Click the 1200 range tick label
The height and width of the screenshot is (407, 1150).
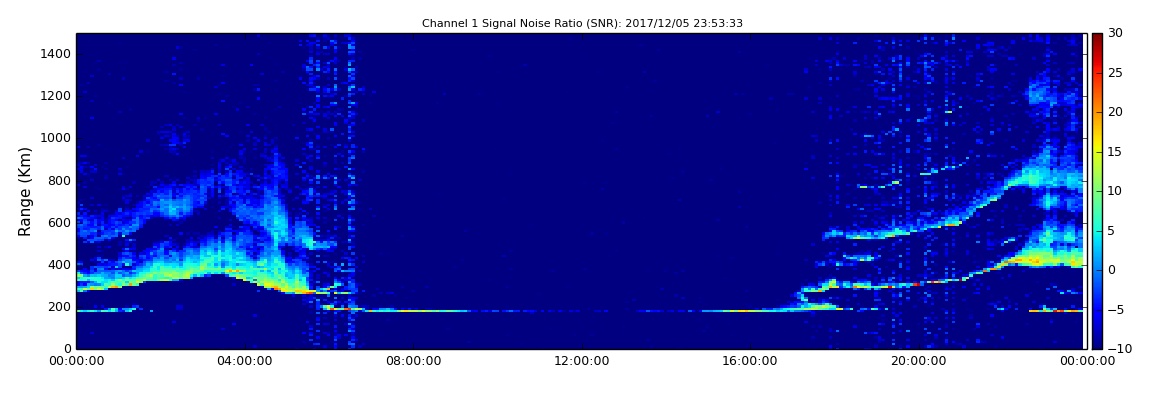[56, 96]
